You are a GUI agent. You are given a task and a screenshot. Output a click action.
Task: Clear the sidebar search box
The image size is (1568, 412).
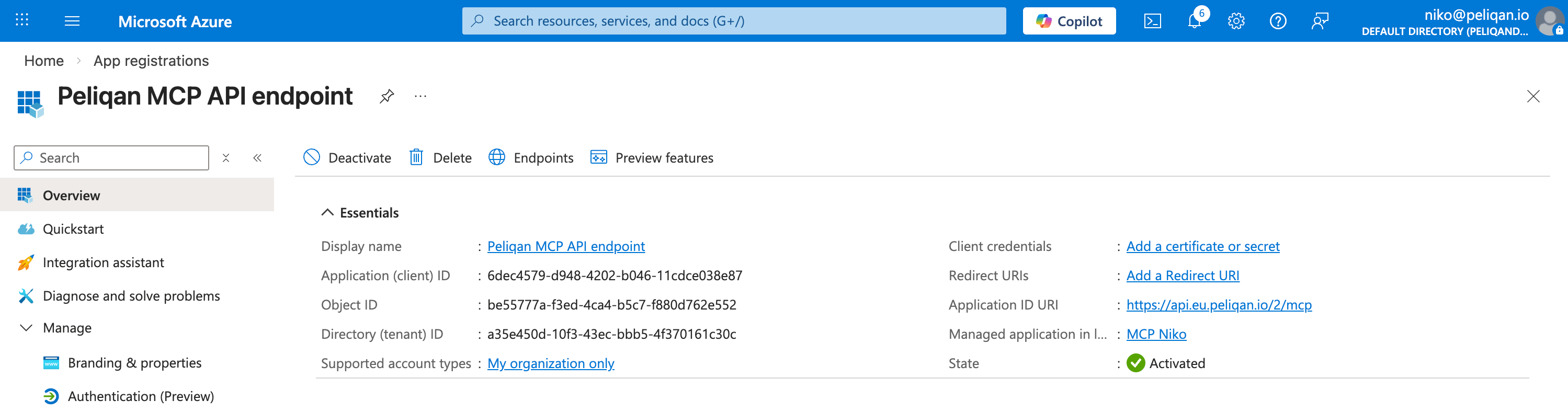tap(226, 158)
